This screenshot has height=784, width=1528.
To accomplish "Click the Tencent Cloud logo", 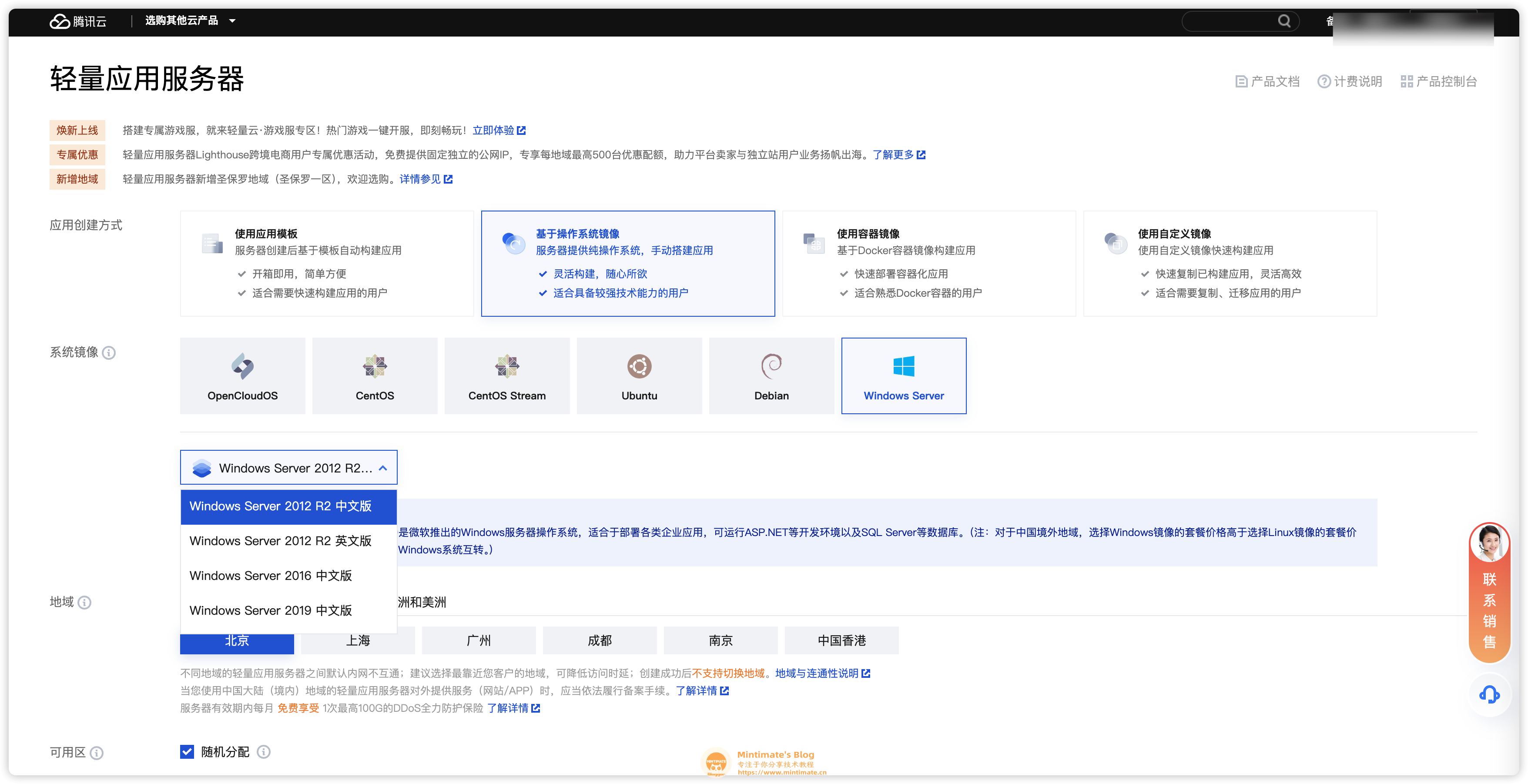I will tap(78, 21).
